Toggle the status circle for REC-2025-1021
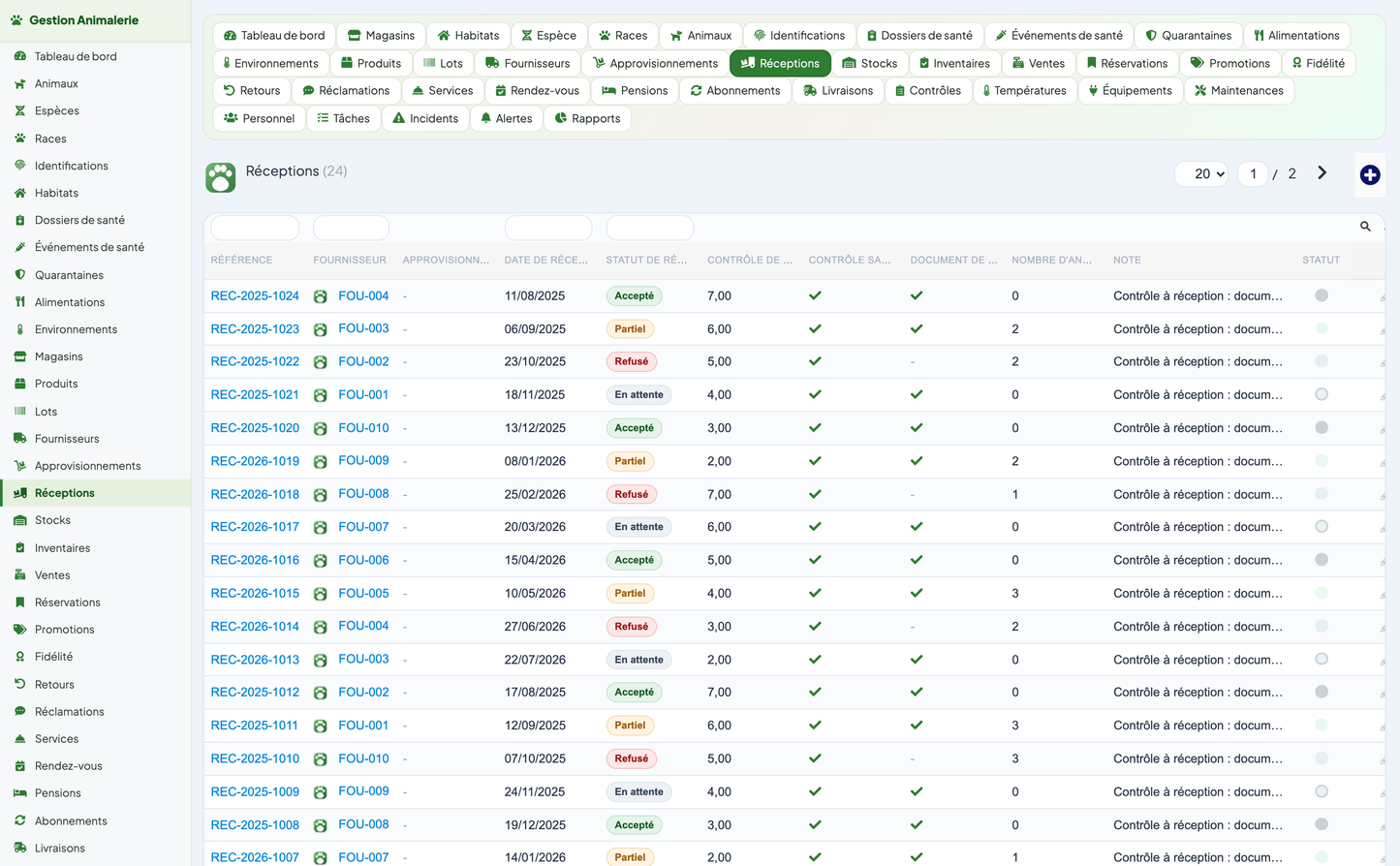 click(x=1322, y=394)
